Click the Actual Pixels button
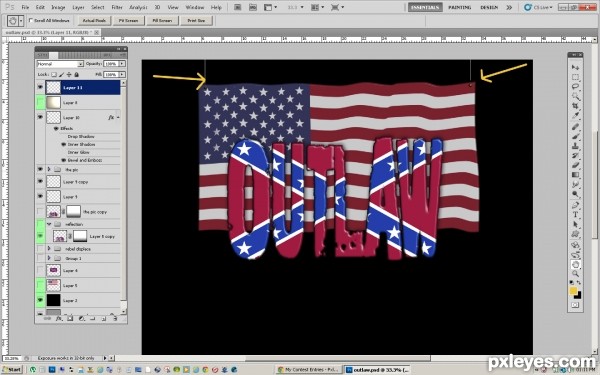600x375 pixels. point(94,20)
